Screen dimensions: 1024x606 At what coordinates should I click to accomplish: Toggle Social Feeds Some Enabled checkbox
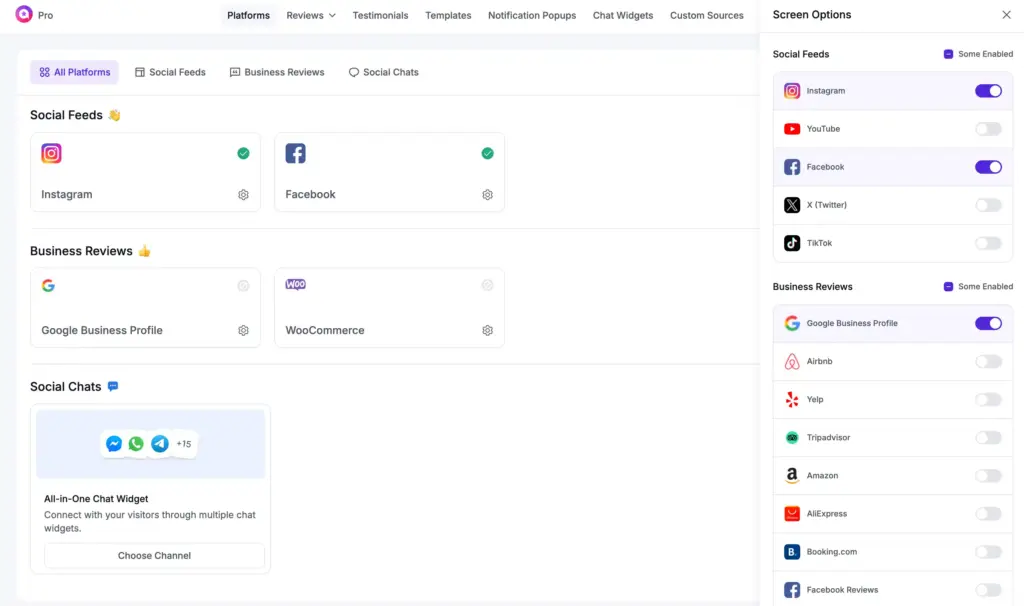(x=948, y=54)
